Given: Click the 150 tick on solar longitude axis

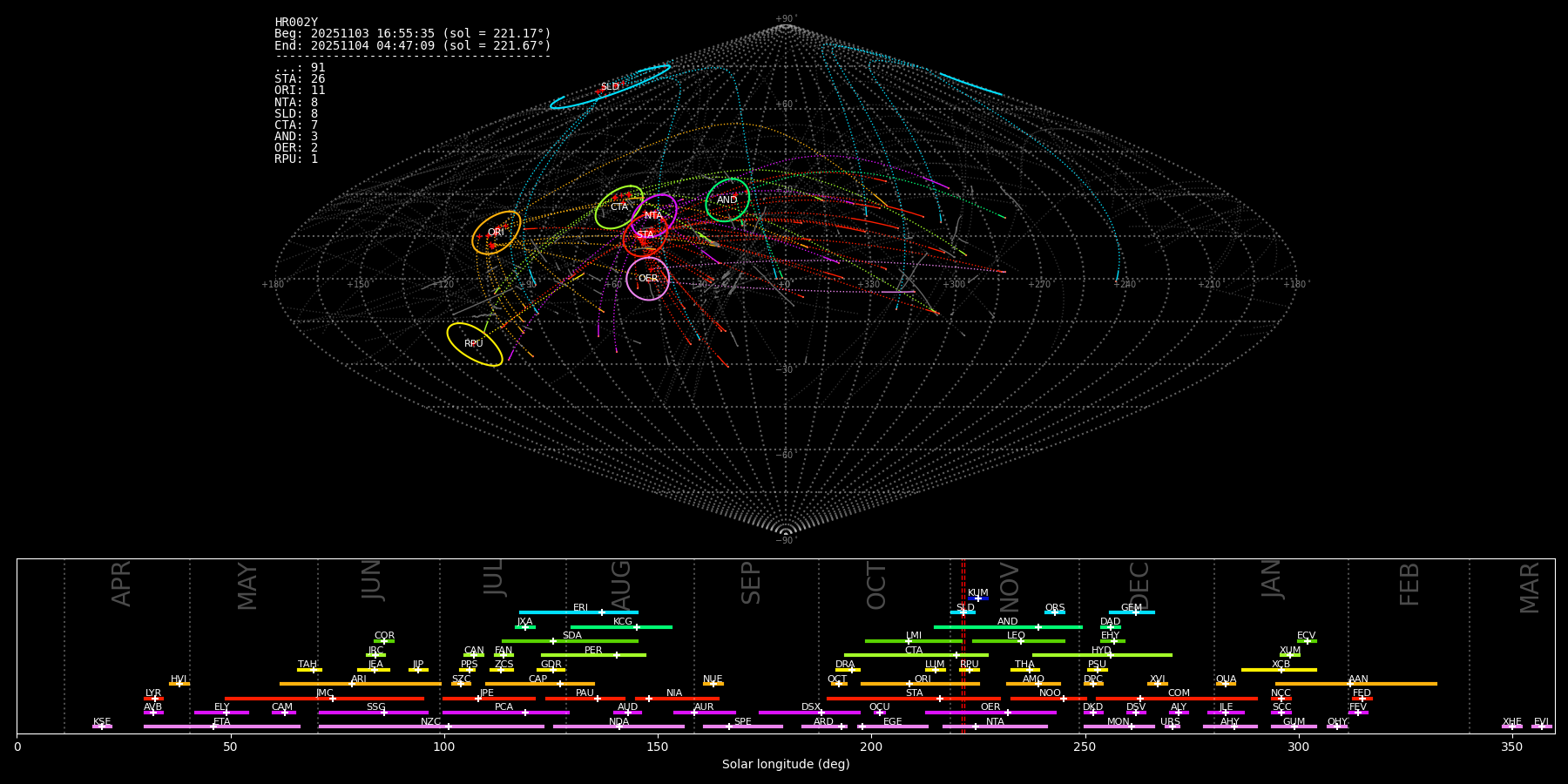Looking at the screenshot, I should (x=658, y=747).
